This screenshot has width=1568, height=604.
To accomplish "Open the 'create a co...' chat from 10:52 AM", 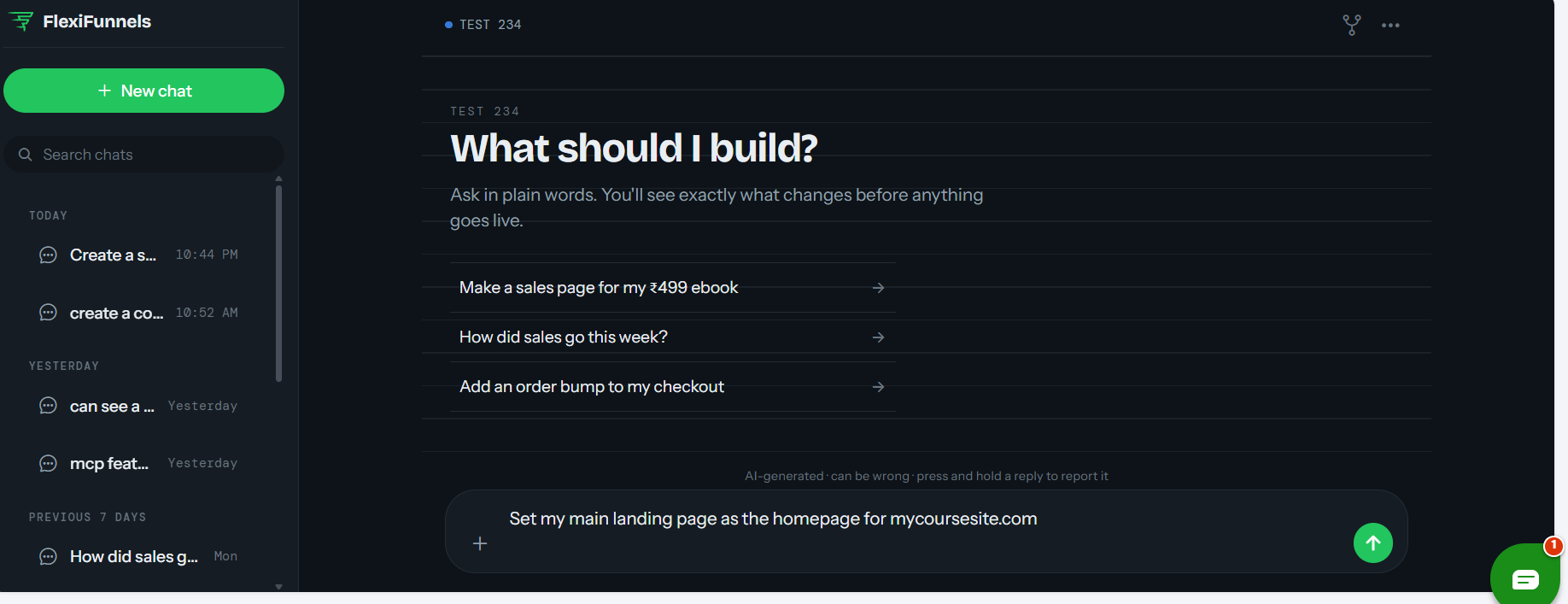I will coord(140,313).
